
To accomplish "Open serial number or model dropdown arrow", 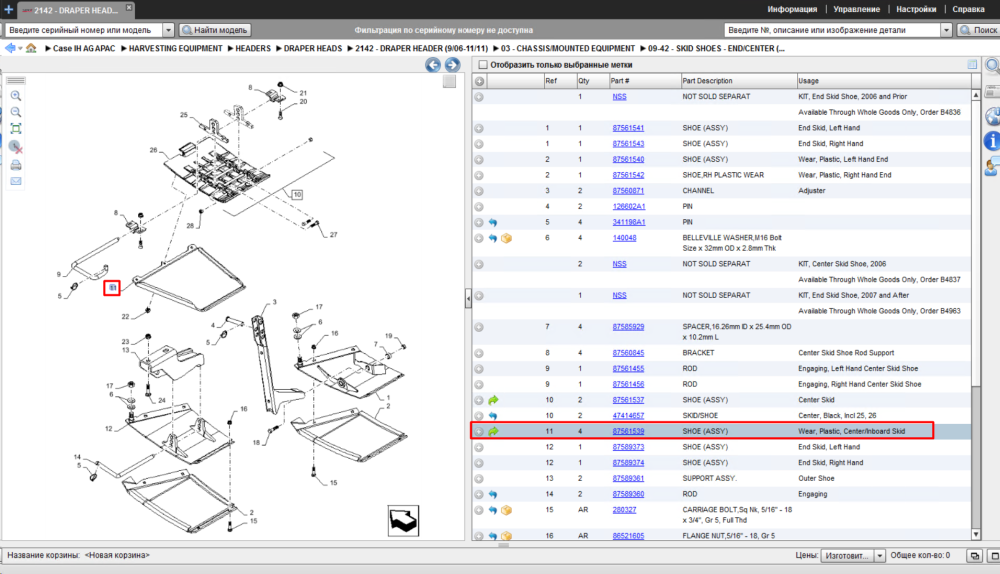I will [168, 30].
